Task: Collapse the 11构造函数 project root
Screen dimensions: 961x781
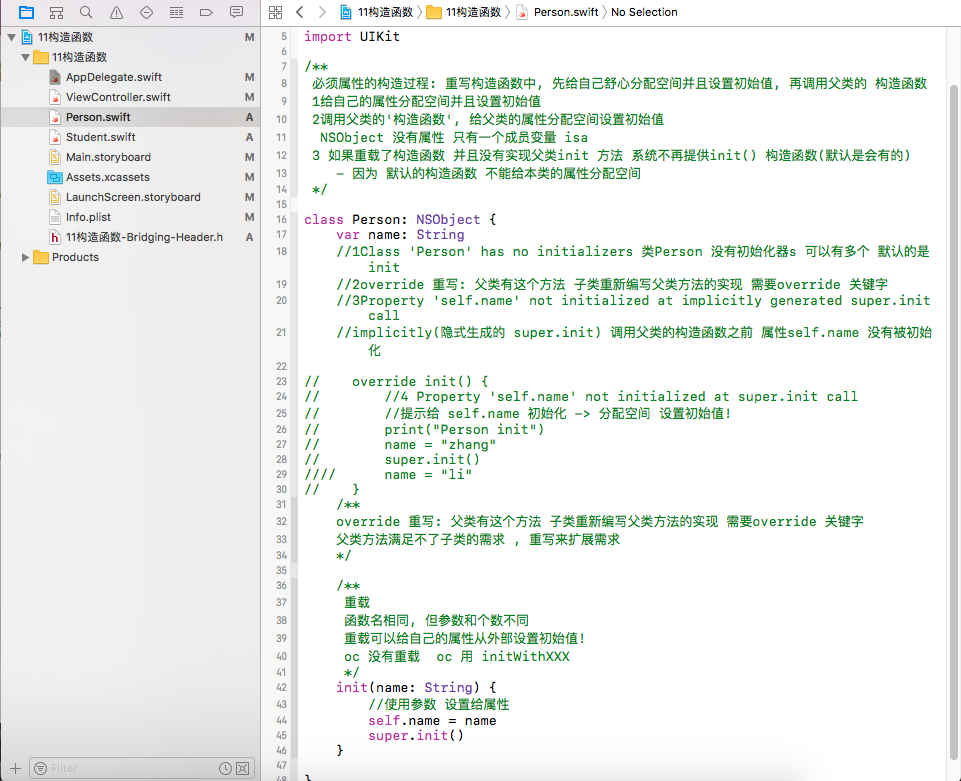Action: click(x=11, y=37)
